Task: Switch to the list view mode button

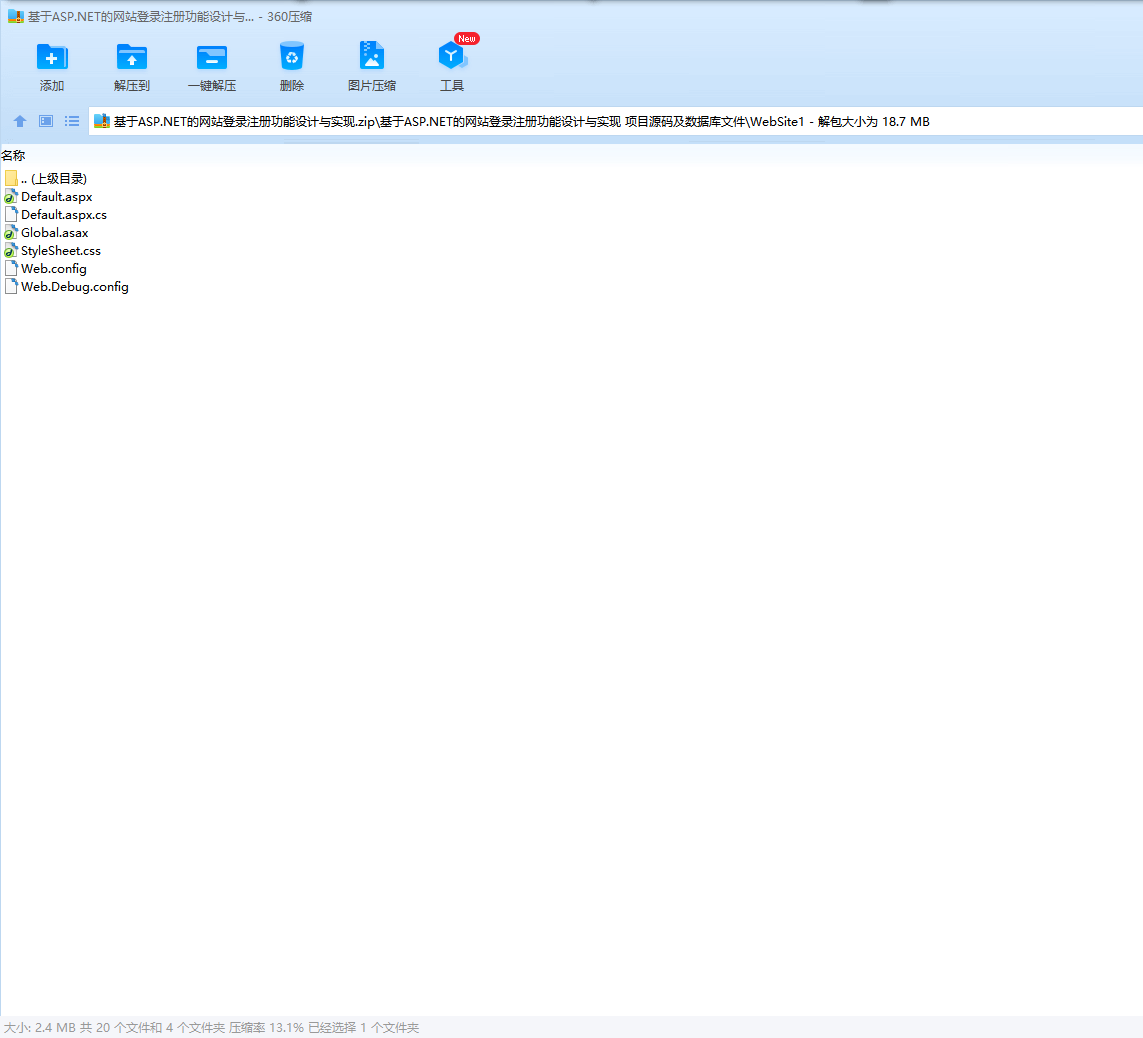Action: pos(71,121)
